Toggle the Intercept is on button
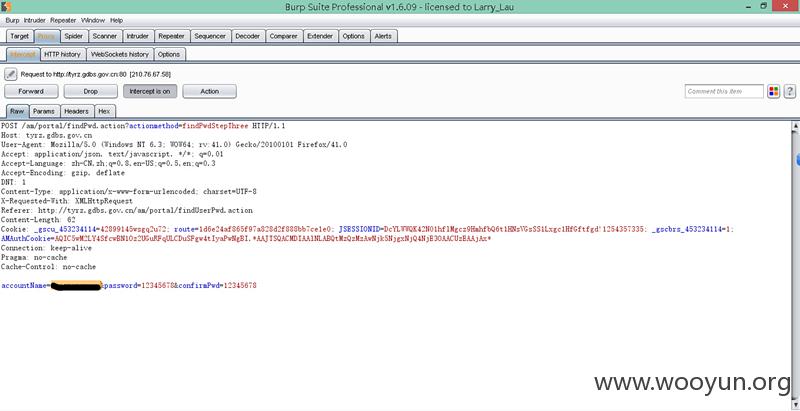The width and height of the screenshot is (800, 411). tap(150, 91)
